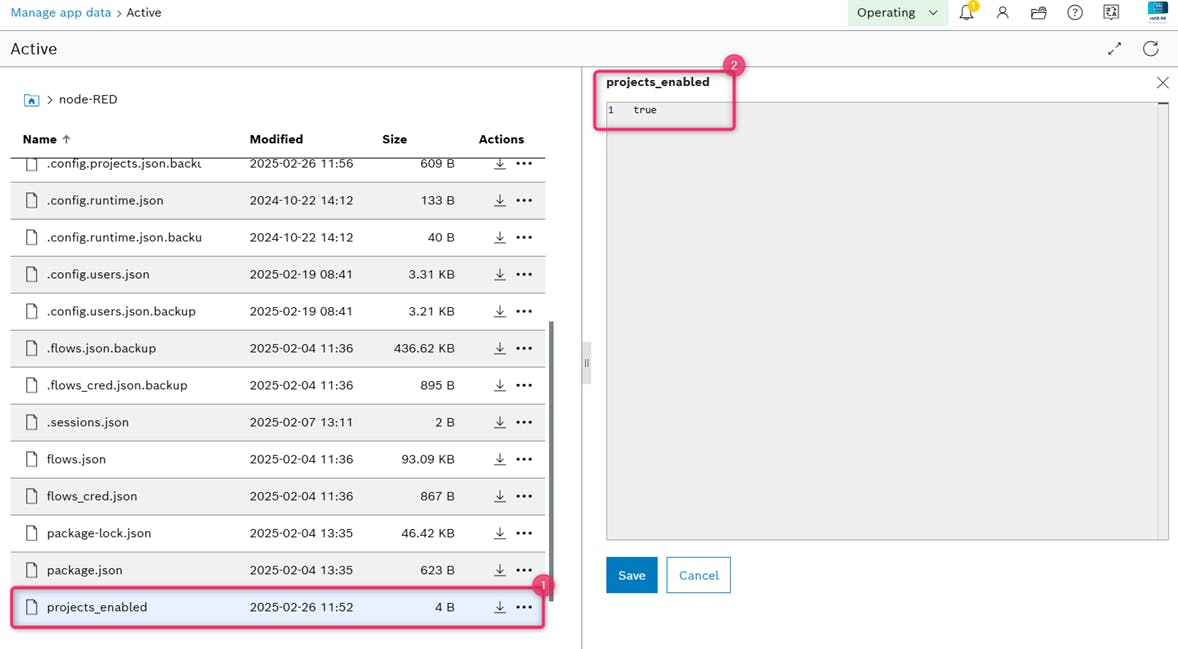The height and width of the screenshot is (649, 1178).
Task: Sort file list by Modified column
Action: (x=276, y=139)
